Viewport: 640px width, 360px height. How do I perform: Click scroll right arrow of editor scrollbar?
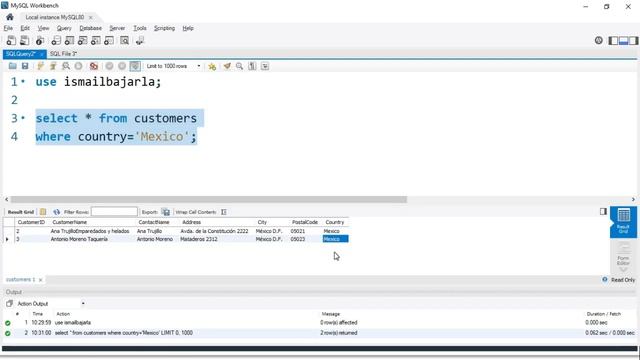pyautogui.click(x=633, y=200)
